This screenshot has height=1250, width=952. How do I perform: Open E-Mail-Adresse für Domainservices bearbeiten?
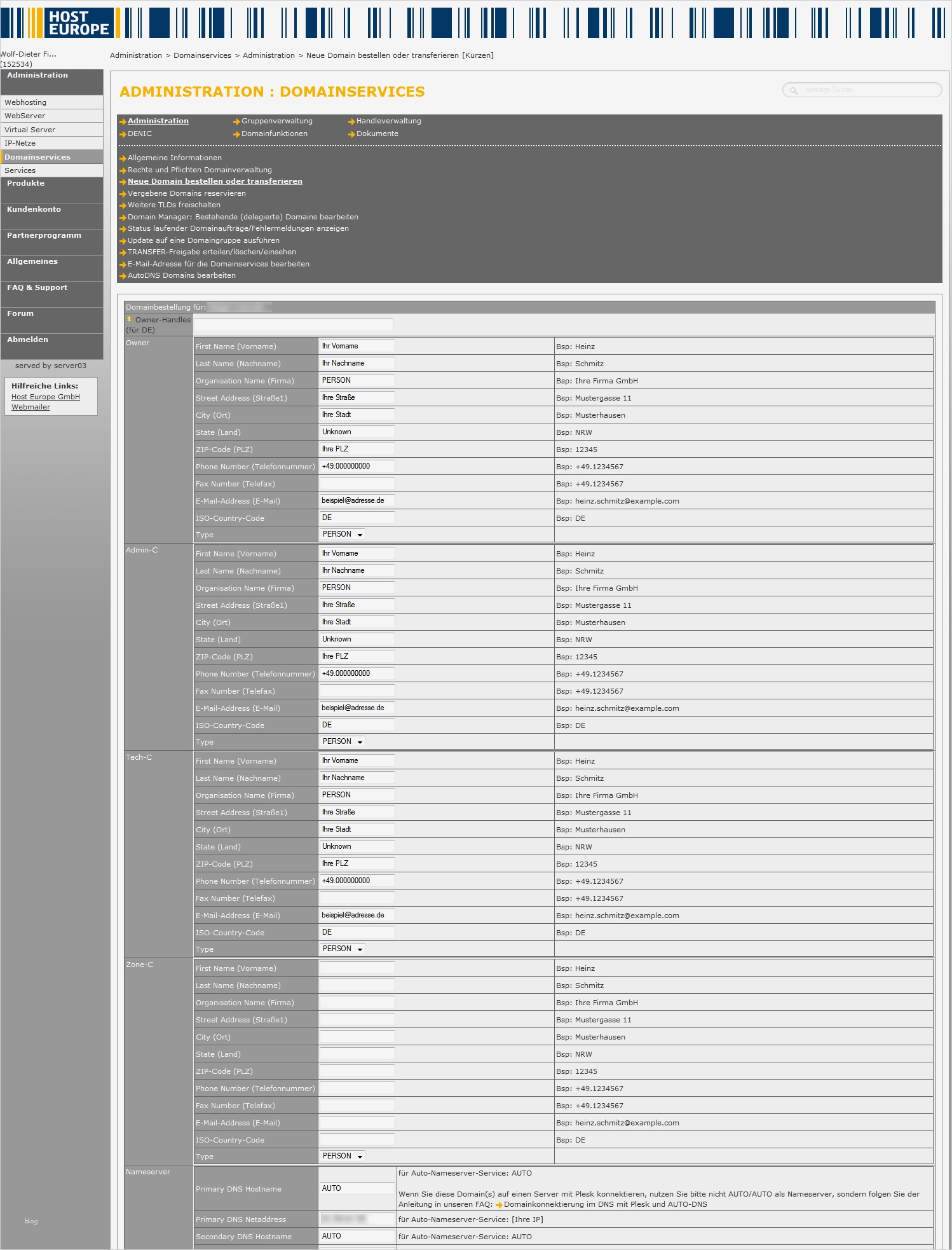pyautogui.click(x=219, y=264)
